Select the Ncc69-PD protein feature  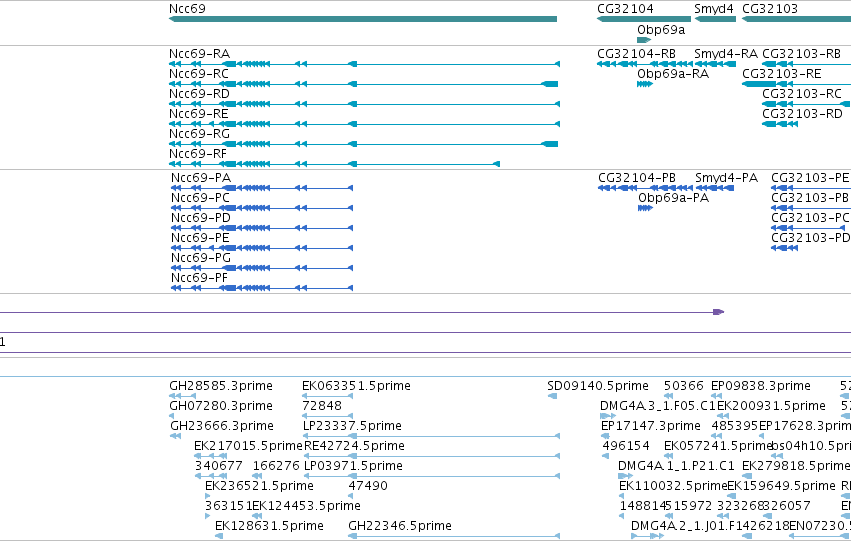pos(262,228)
